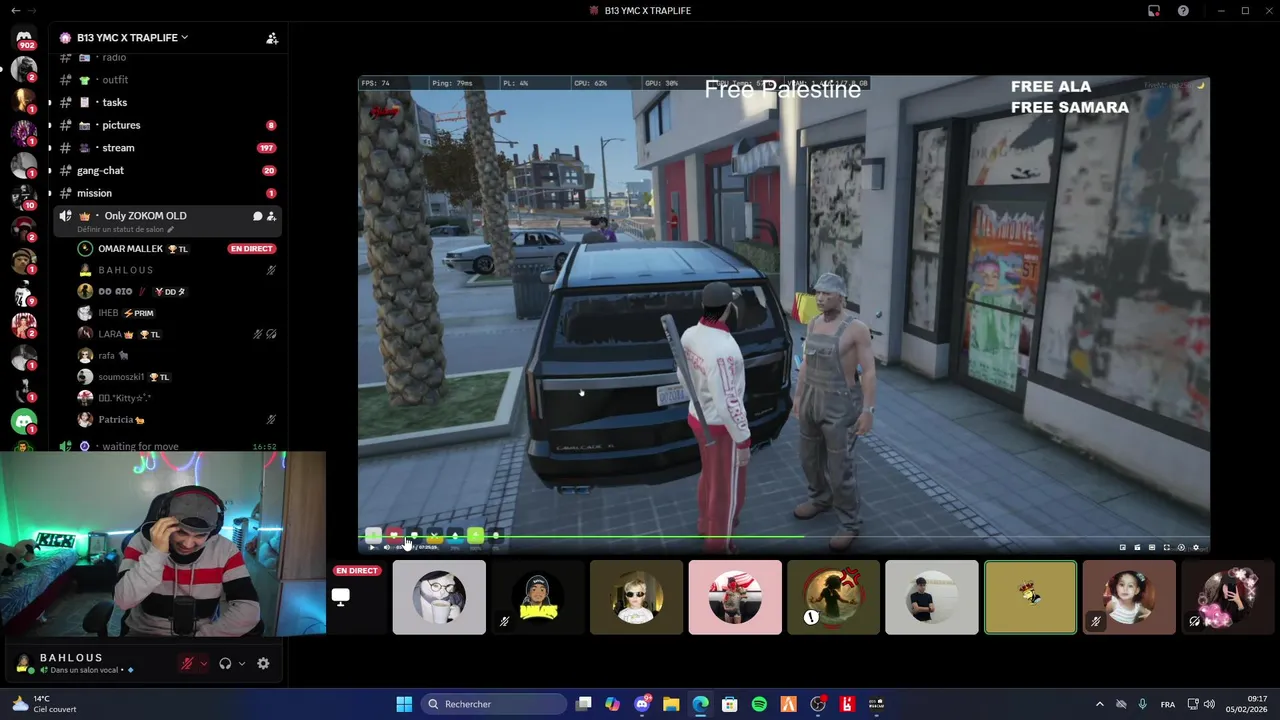Select little girl avatar participant tile
Viewport: 1280px width, 720px height.
click(1129, 597)
